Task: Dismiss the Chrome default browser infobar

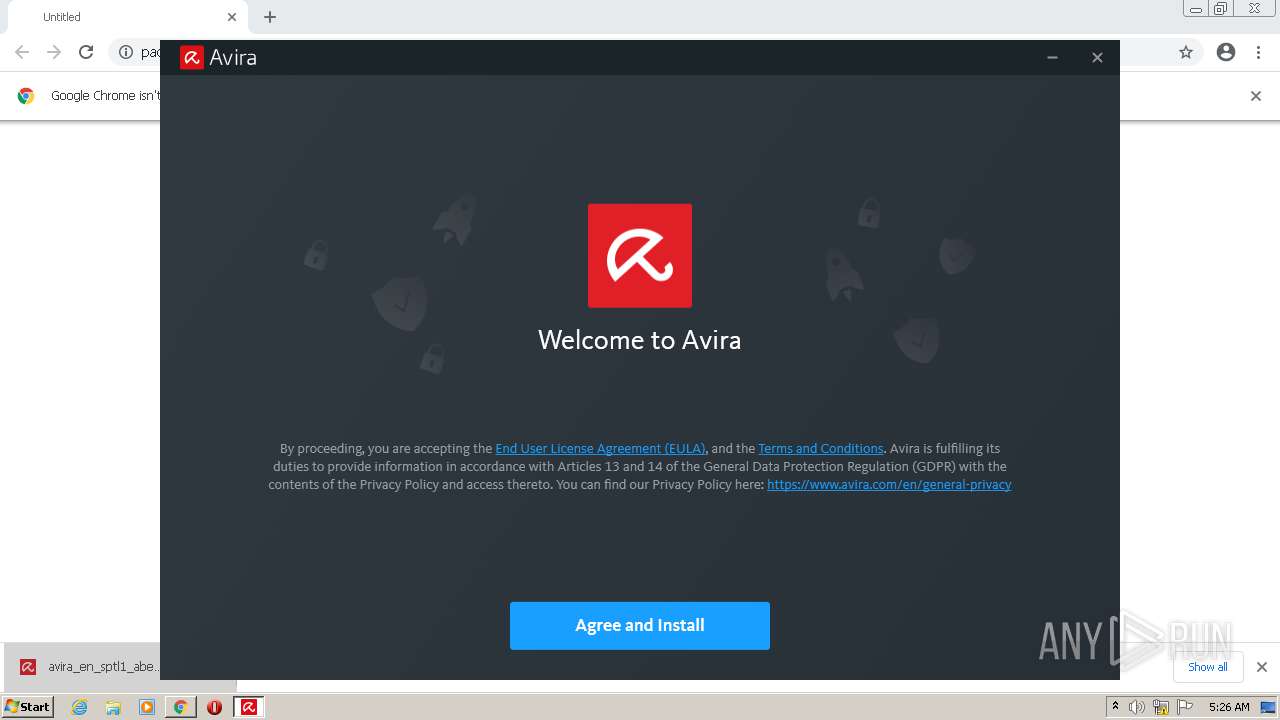Action: click(1256, 96)
